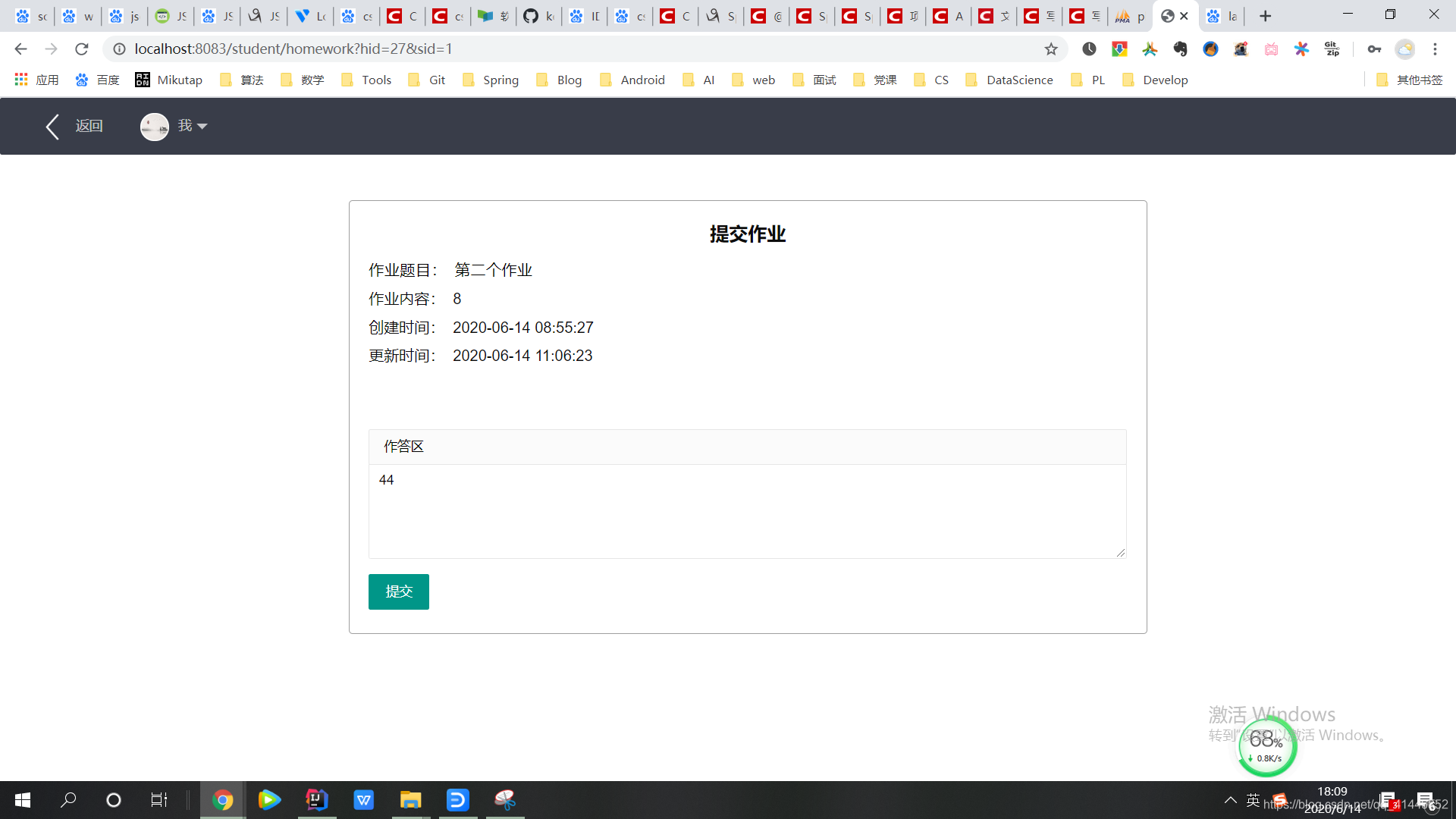Open the GitZip extension
This screenshot has height=819, width=1456.
(1332, 49)
